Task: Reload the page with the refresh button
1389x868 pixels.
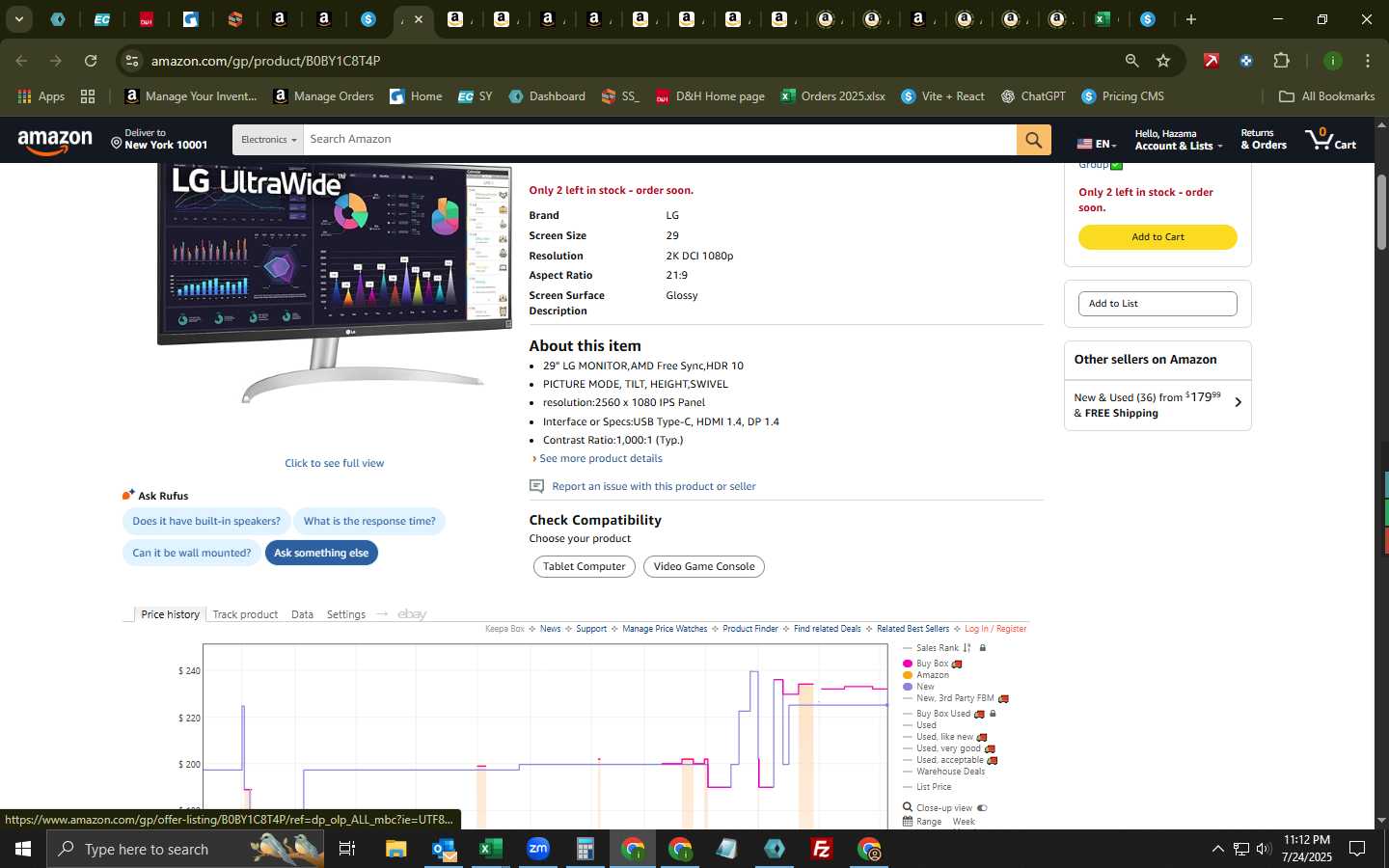Action: point(91,61)
